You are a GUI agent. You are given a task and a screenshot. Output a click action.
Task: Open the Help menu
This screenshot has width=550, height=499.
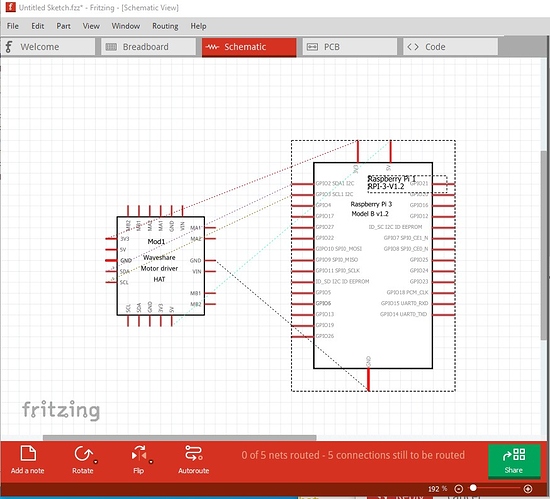(198, 26)
